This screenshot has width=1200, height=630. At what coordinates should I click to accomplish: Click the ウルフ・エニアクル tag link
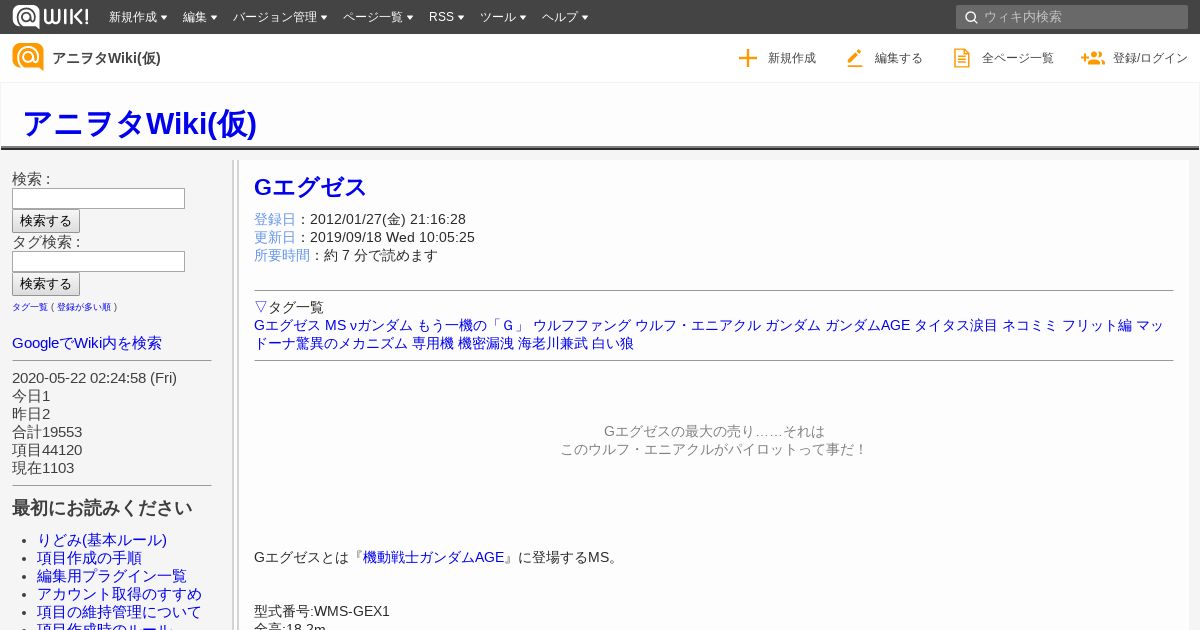pos(698,325)
